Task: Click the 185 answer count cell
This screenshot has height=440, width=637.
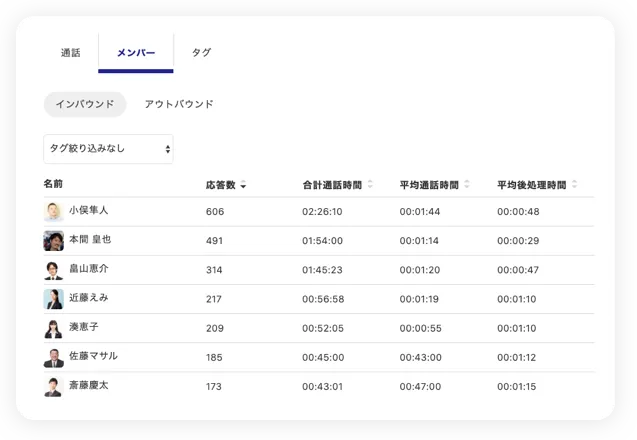Action: [x=214, y=358]
